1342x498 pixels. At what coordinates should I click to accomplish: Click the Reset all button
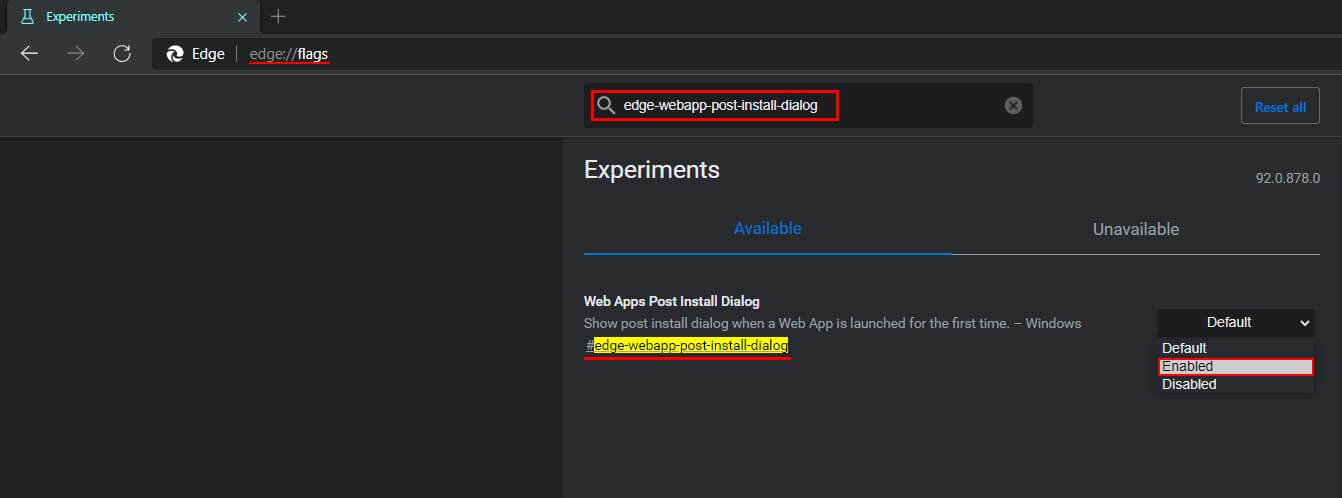1280,106
